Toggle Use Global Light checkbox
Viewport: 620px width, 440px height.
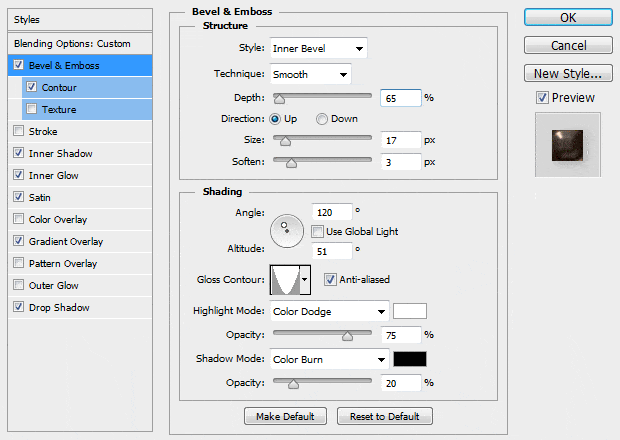317,231
